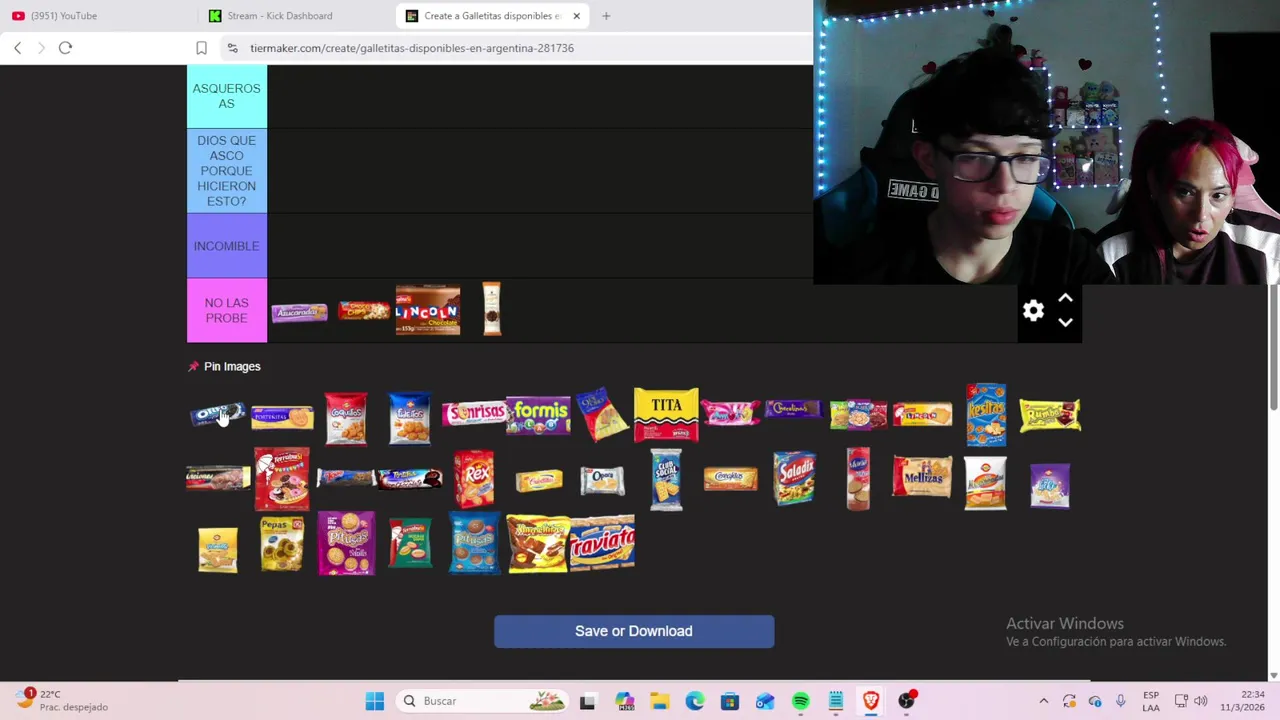Image resolution: width=1280 pixels, height=720 pixels.
Task: Go back with the browser back arrow
Action: point(17,47)
